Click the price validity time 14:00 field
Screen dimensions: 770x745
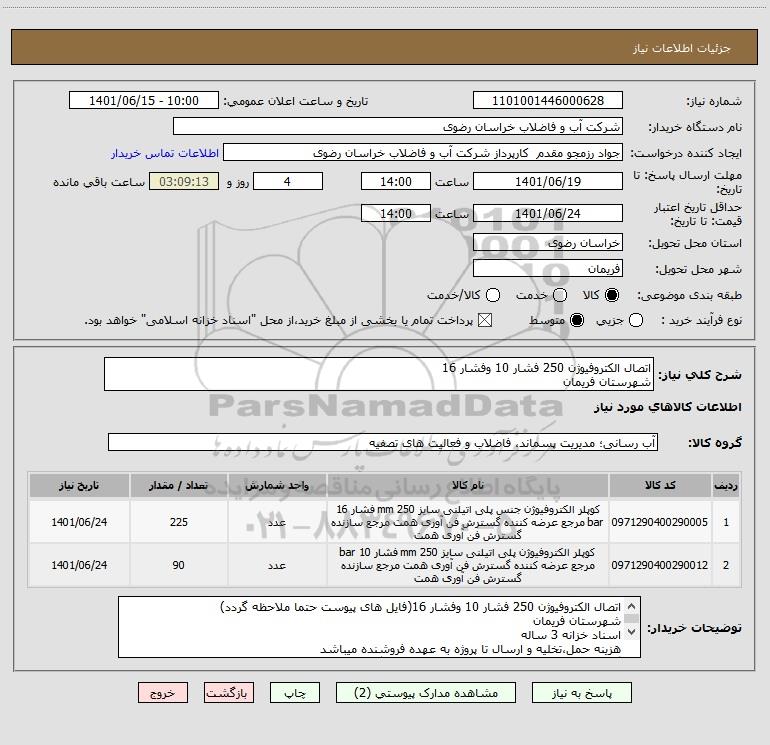point(396,214)
